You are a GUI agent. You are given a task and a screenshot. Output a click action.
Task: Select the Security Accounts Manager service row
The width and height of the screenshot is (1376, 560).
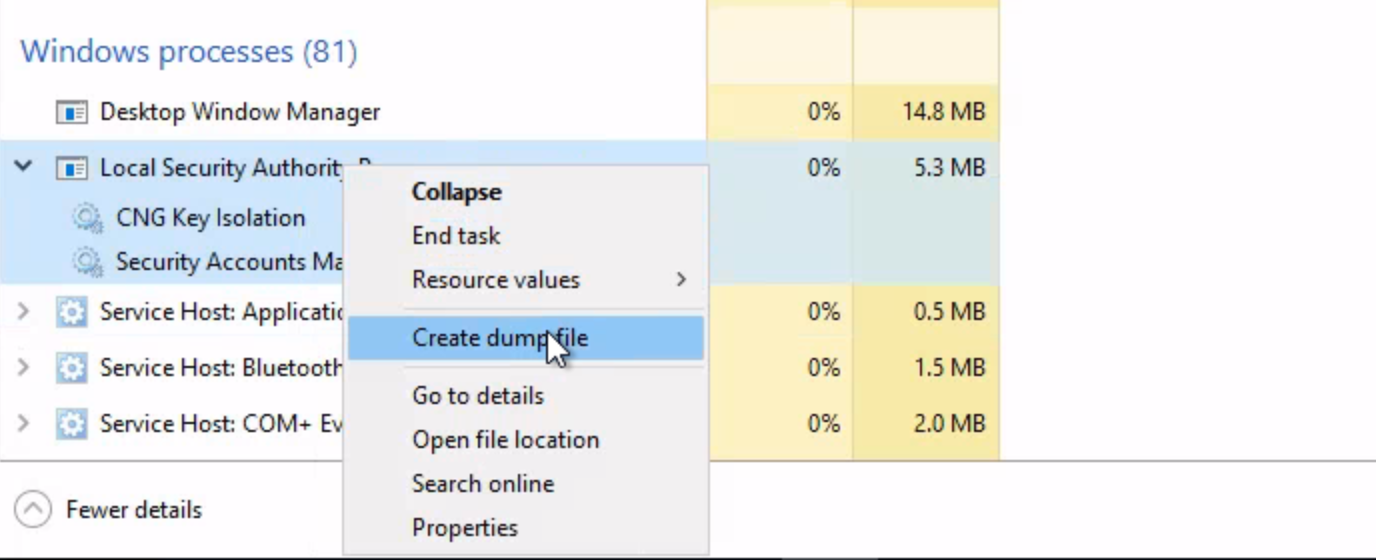[x=208, y=262]
